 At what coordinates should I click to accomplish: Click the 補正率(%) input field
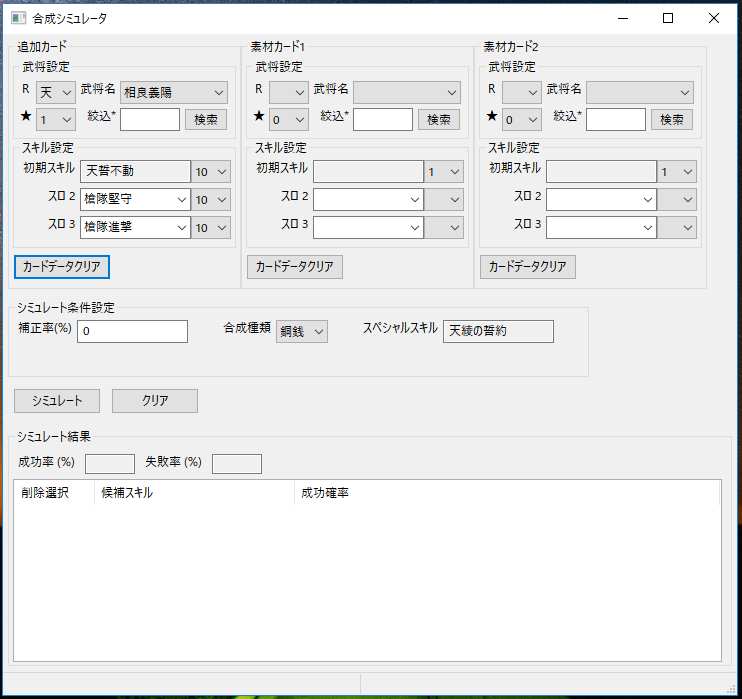point(132,331)
